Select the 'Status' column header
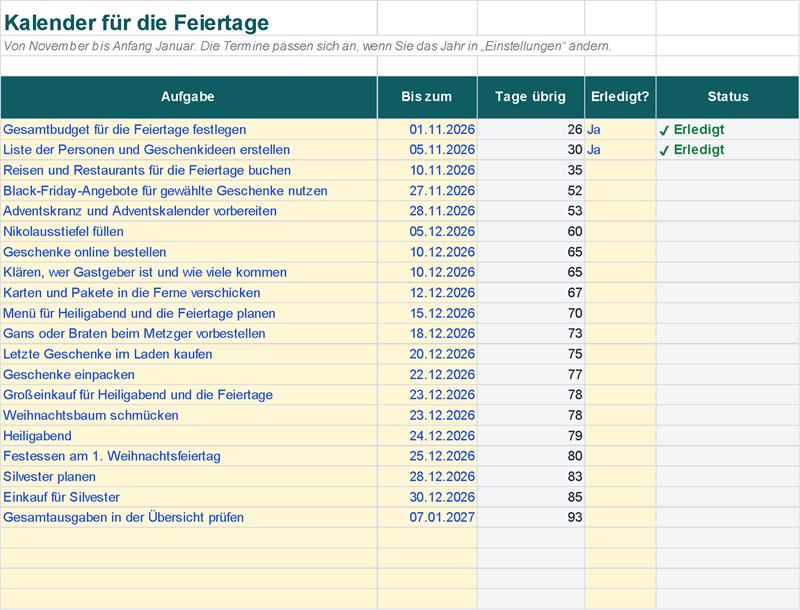 pyautogui.click(x=728, y=96)
